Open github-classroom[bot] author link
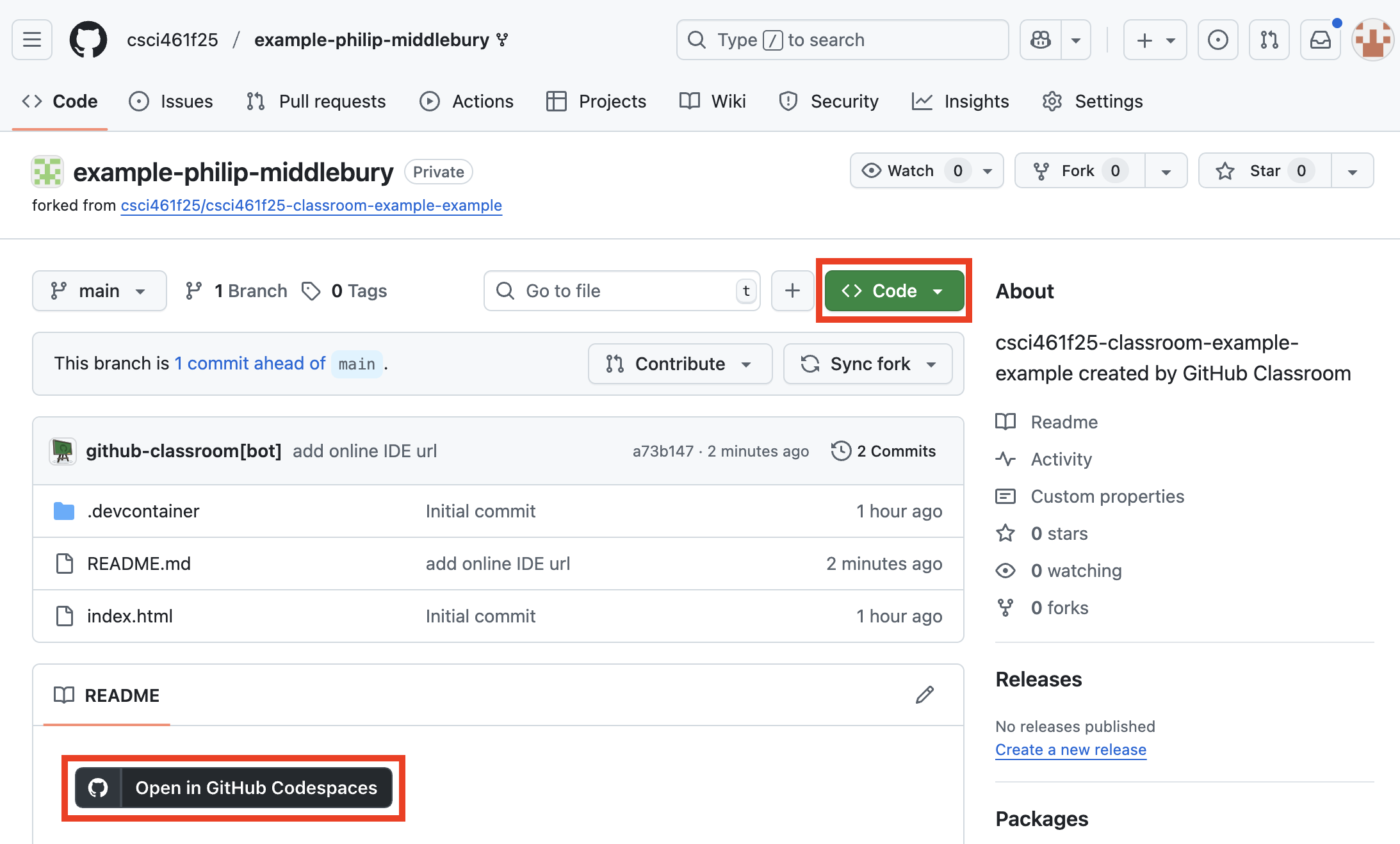 184,451
